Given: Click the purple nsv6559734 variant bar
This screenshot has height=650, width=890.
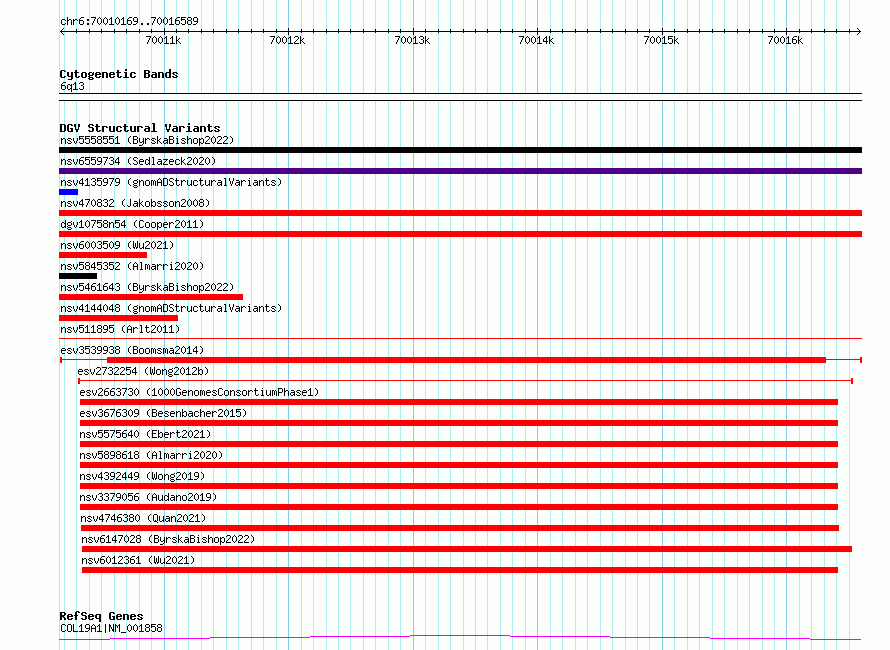Looking at the screenshot, I should click(x=460, y=171).
